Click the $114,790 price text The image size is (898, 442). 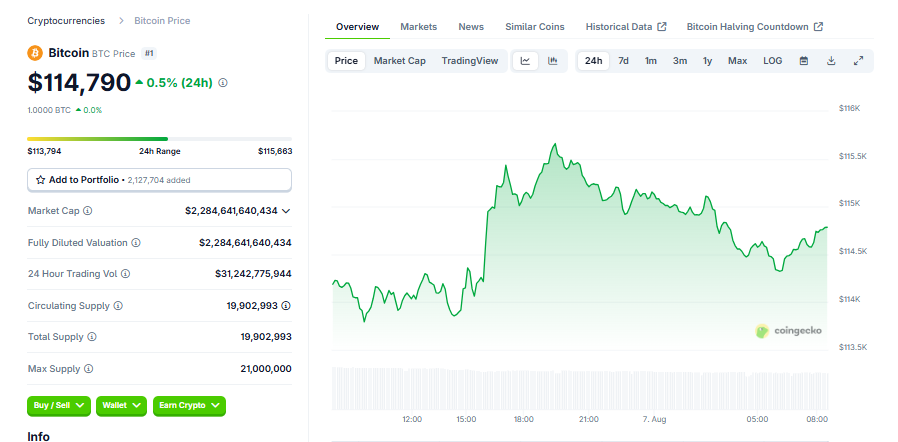(79, 82)
